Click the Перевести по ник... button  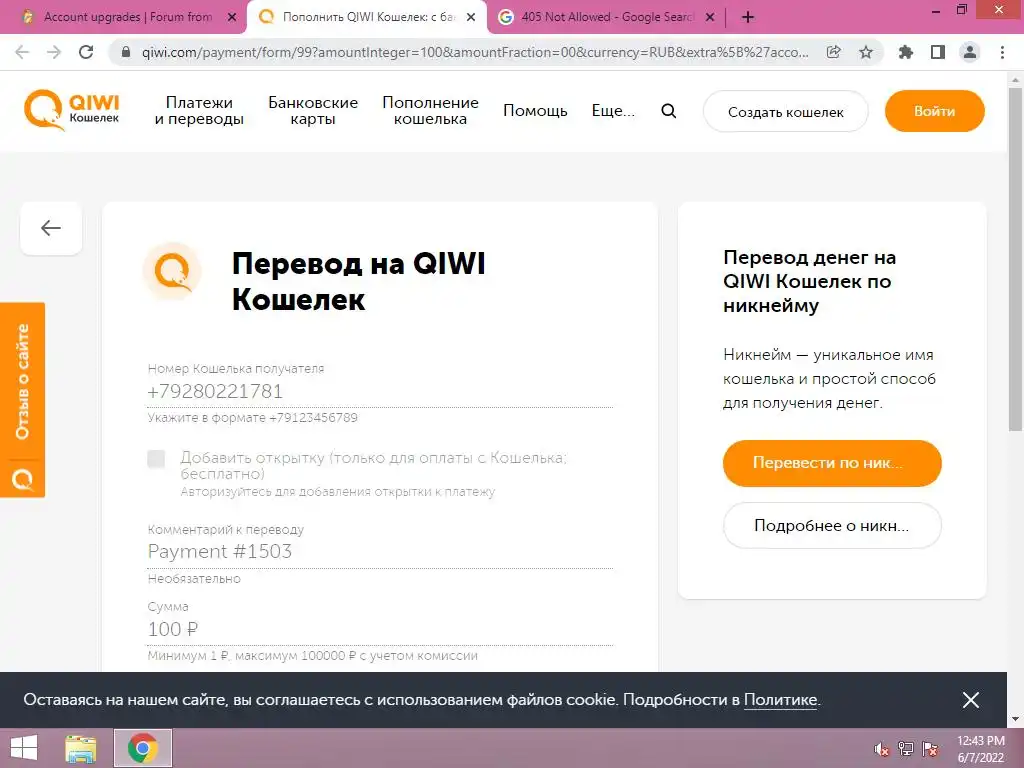coord(832,463)
